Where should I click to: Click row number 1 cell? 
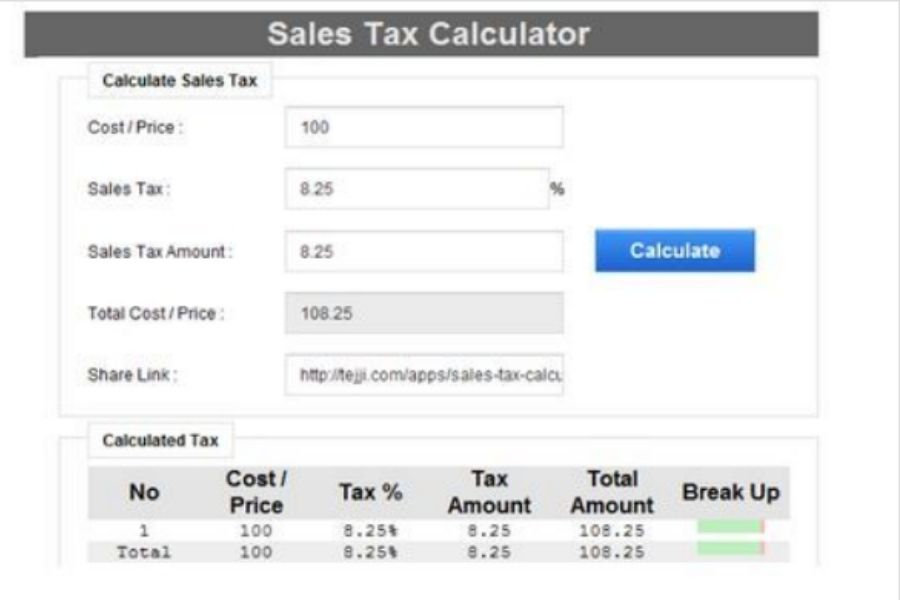pyautogui.click(x=144, y=531)
